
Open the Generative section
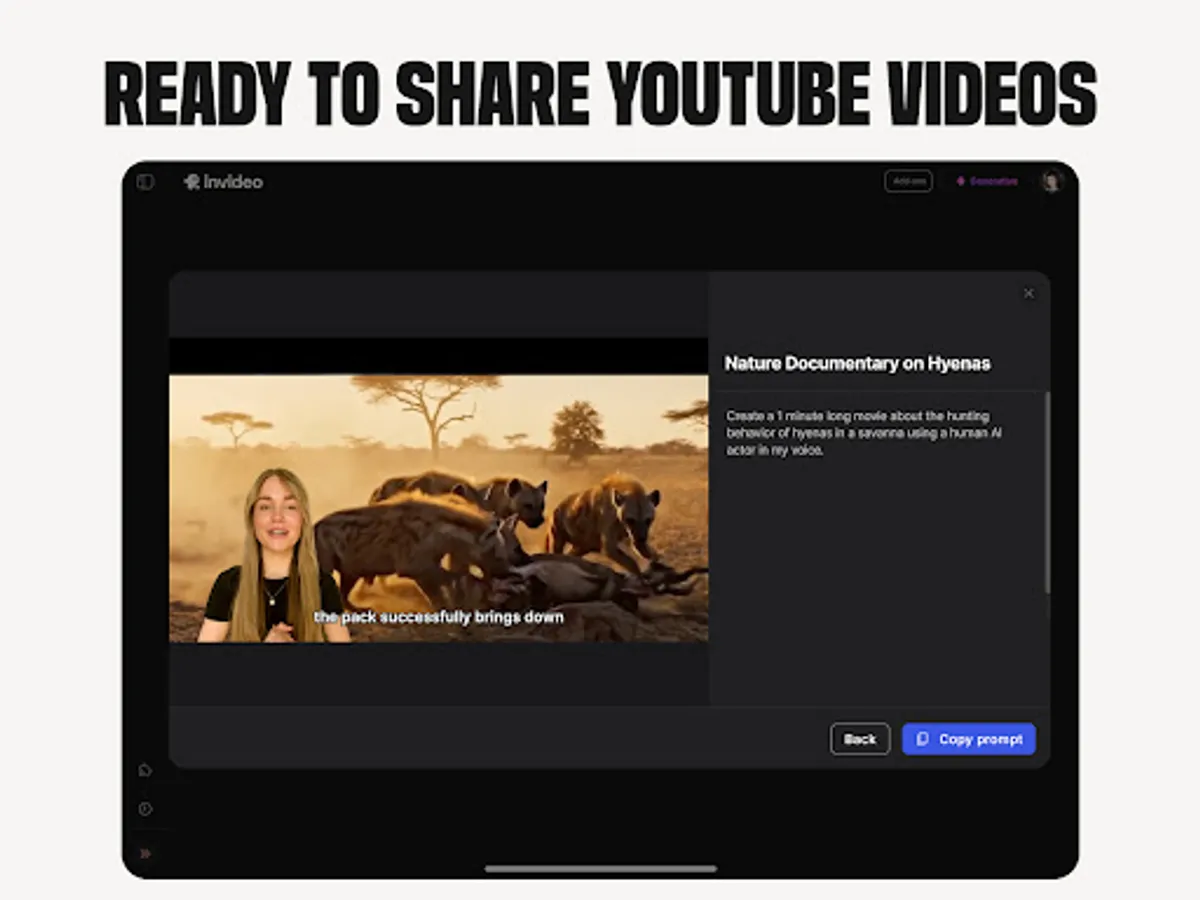pos(988,181)
